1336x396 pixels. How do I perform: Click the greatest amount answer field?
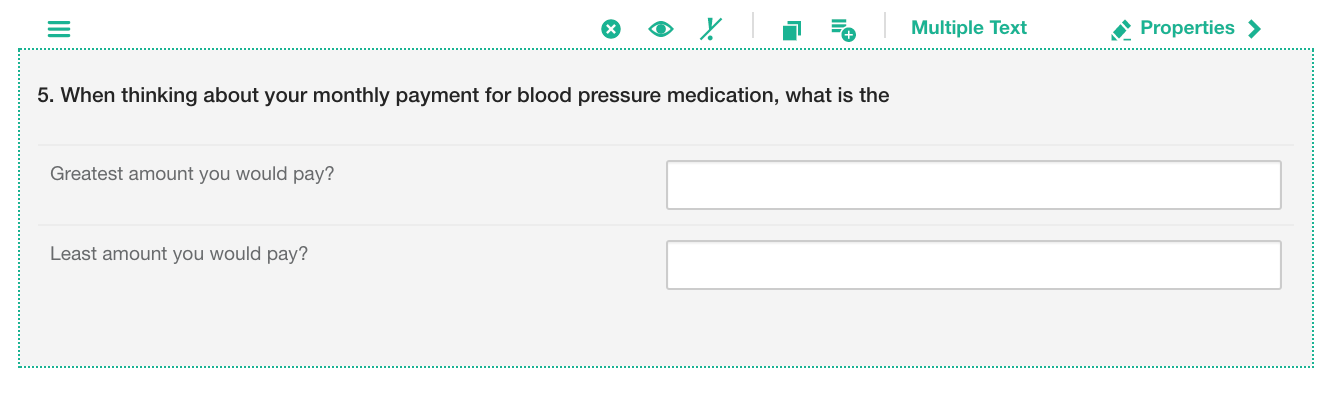click(x=974, y=185)
